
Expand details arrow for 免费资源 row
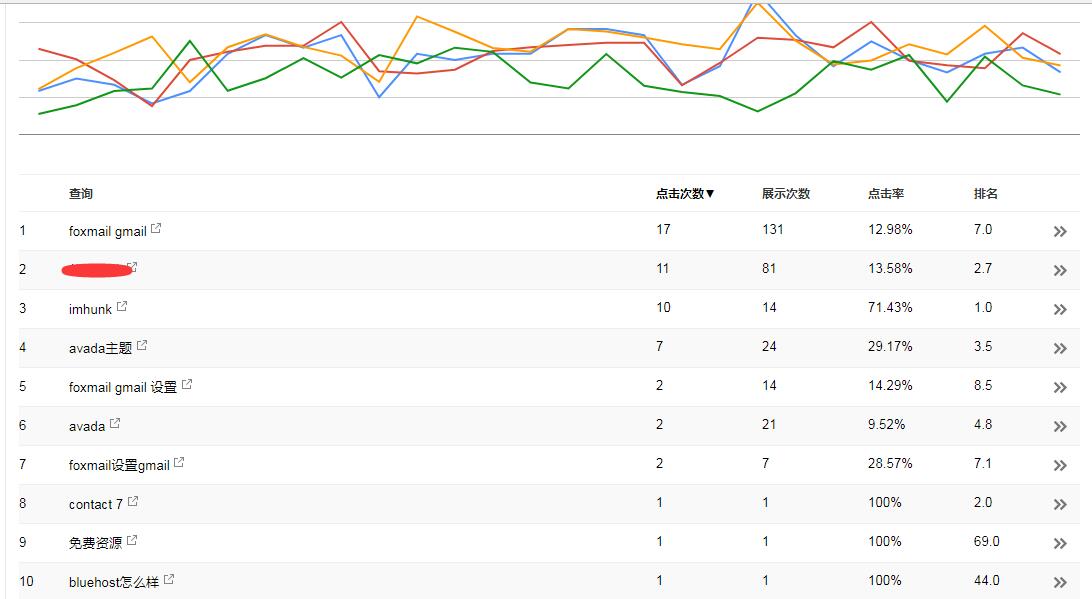(1060, 543)
